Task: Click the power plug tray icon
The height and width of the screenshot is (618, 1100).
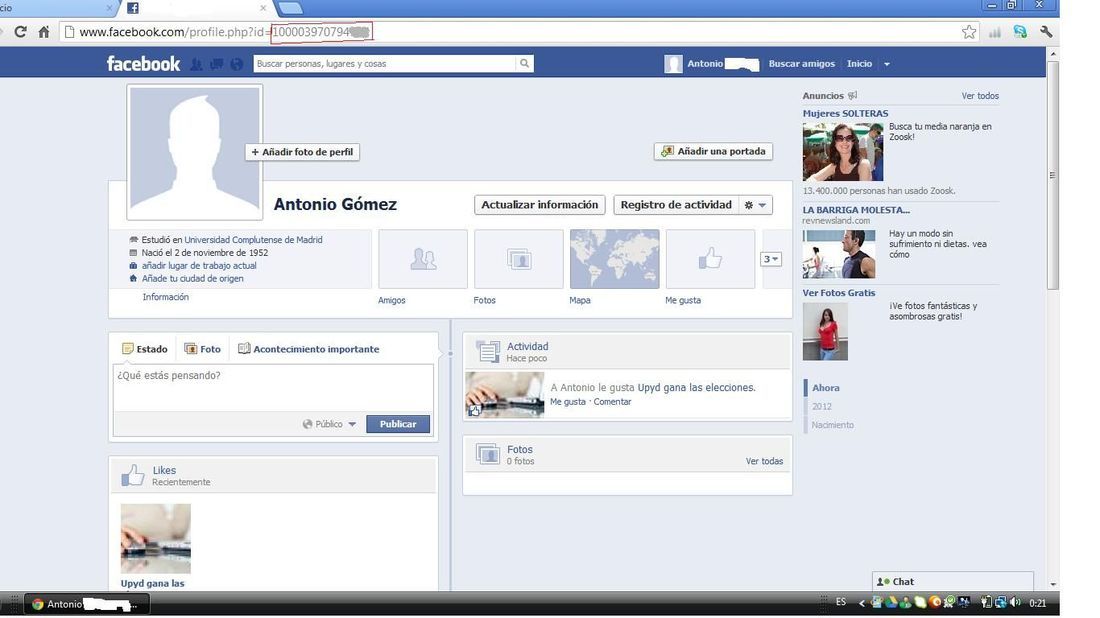Action: [x=986, y=602]
